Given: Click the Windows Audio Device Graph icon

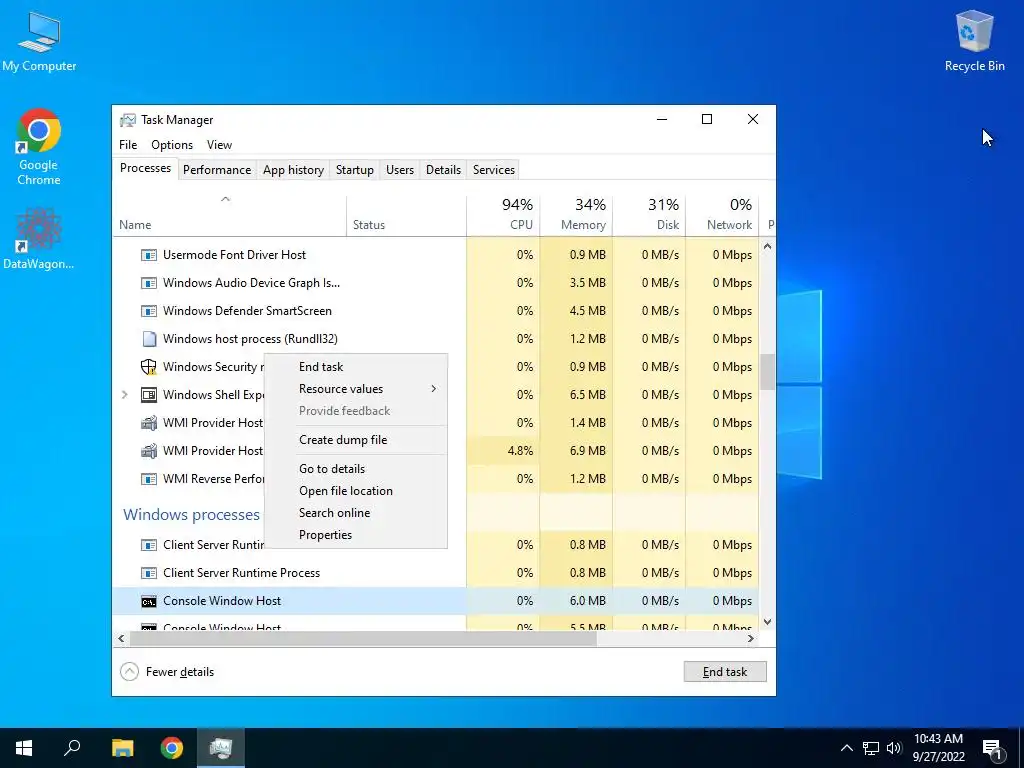Looking at the screenshot, I should coord(149,283).
